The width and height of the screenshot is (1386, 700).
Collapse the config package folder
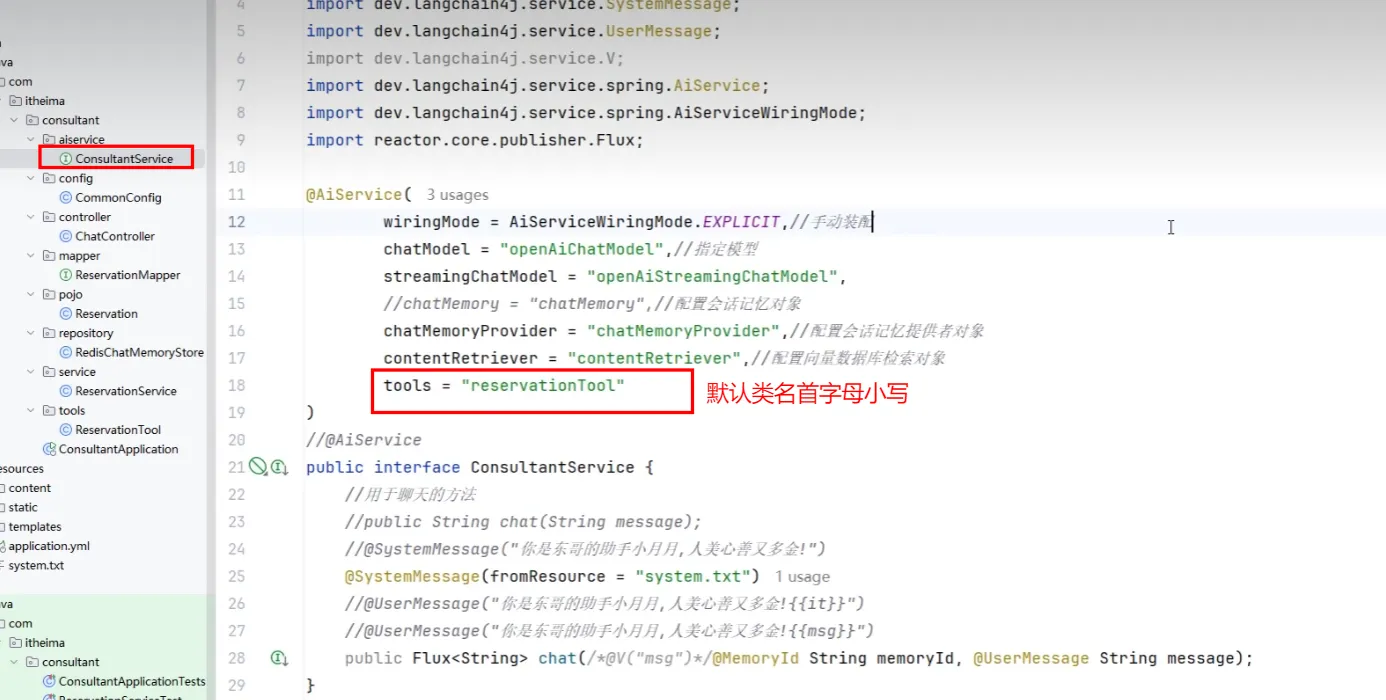[31, 178]
